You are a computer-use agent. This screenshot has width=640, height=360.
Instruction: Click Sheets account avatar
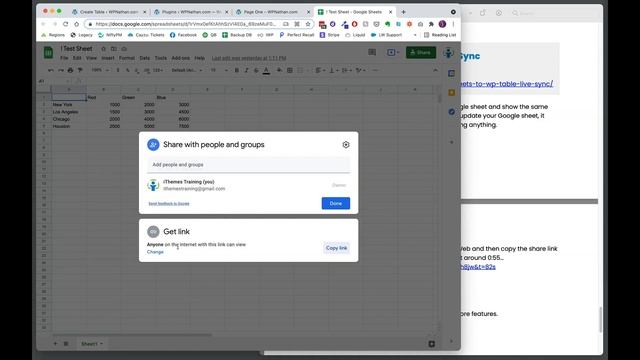(448, 53)
